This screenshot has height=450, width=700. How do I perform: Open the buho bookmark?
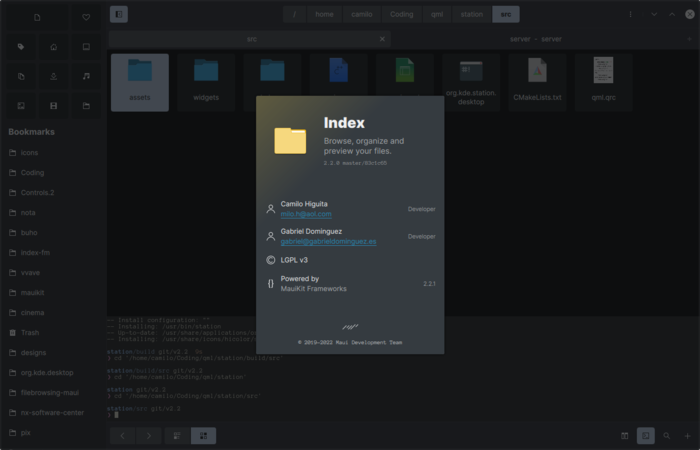point(54,233)
